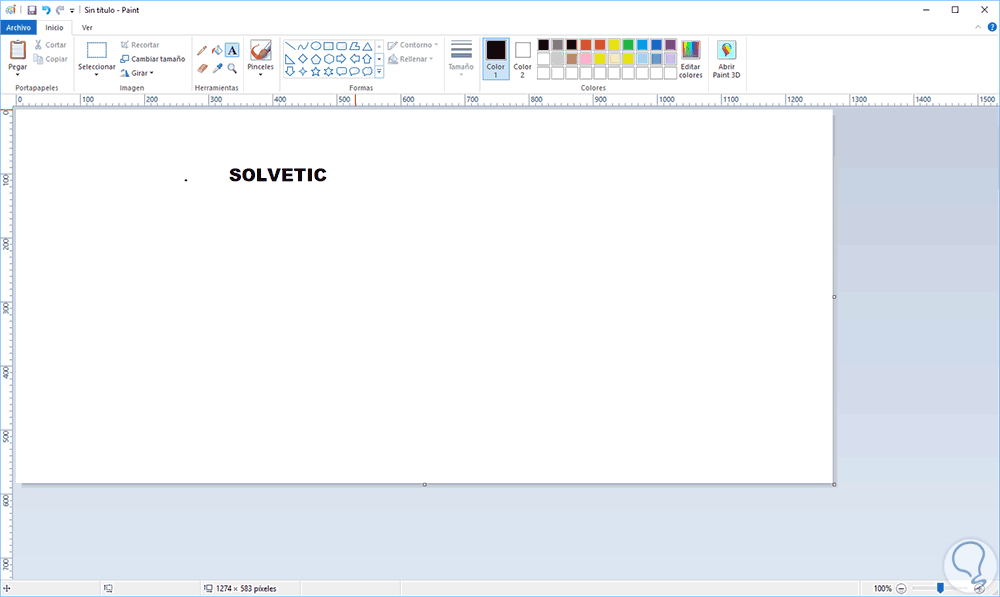Select the Color picker eyedropper tool
The height and width of the screenshot is (597, 1000).
[217, 68]
